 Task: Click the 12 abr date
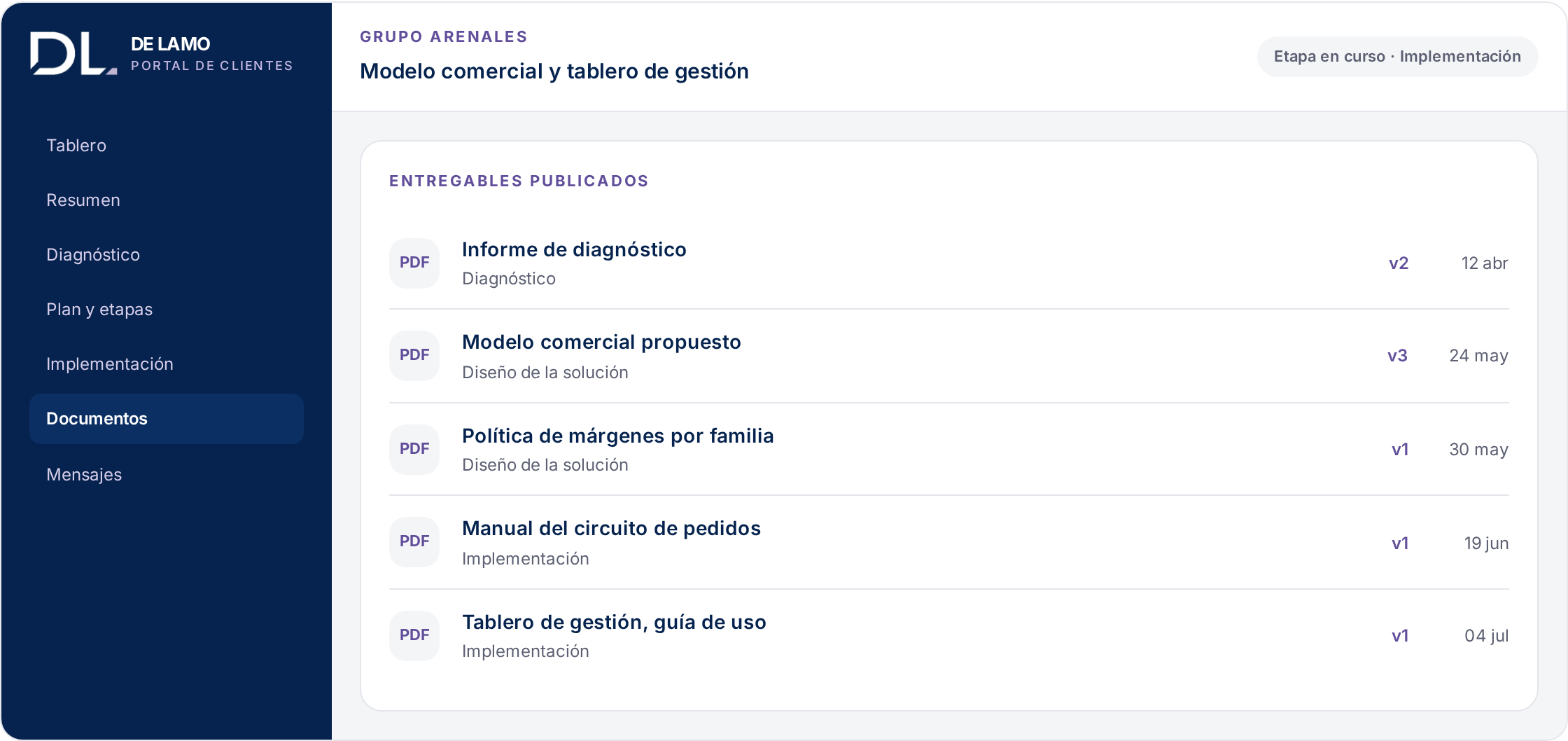click(1485, 263)
